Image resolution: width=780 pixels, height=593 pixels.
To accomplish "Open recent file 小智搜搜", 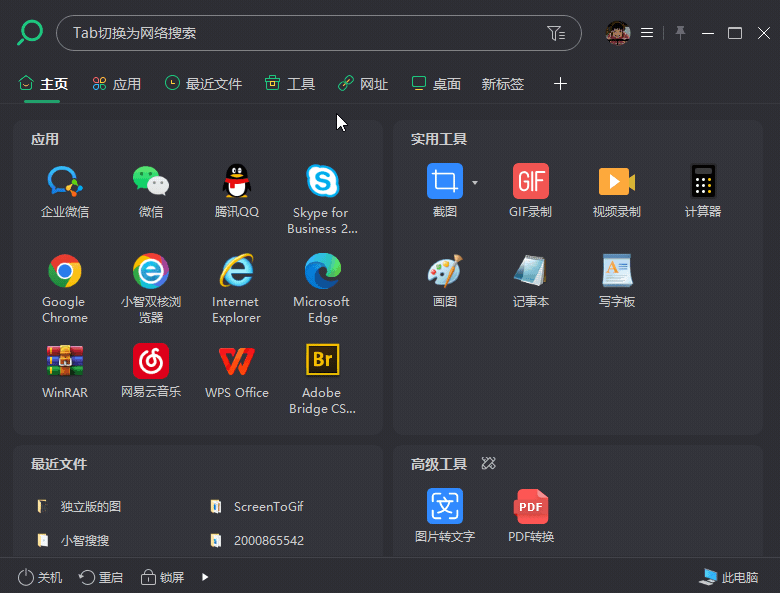I will (x=74, y=540).
